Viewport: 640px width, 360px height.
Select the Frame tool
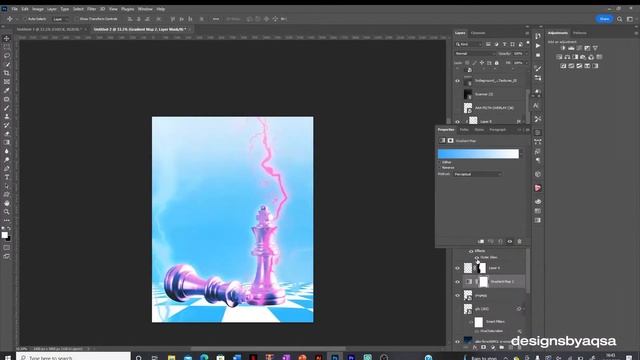7,82
